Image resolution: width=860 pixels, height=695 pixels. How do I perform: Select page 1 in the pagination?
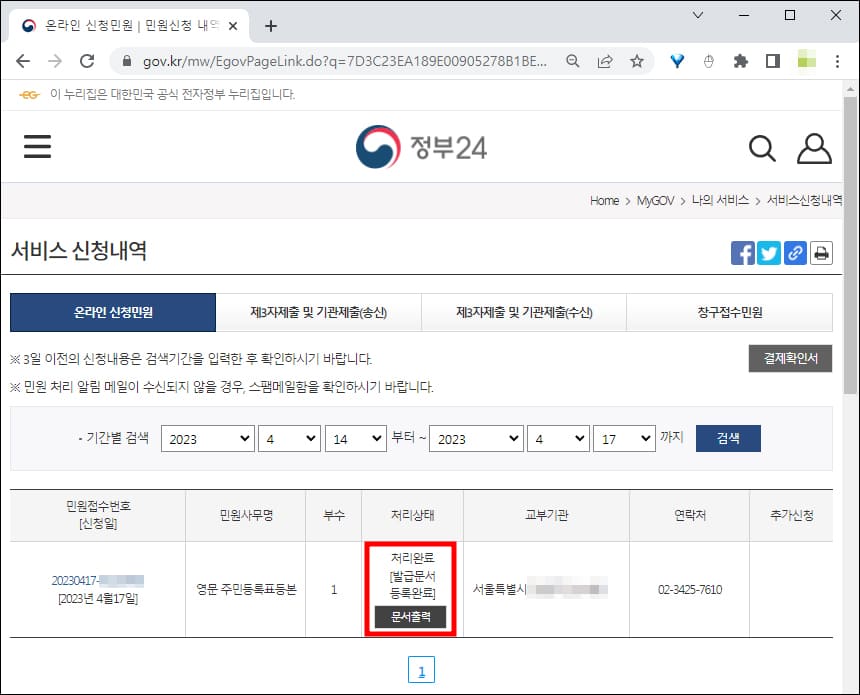click(422, 669)
